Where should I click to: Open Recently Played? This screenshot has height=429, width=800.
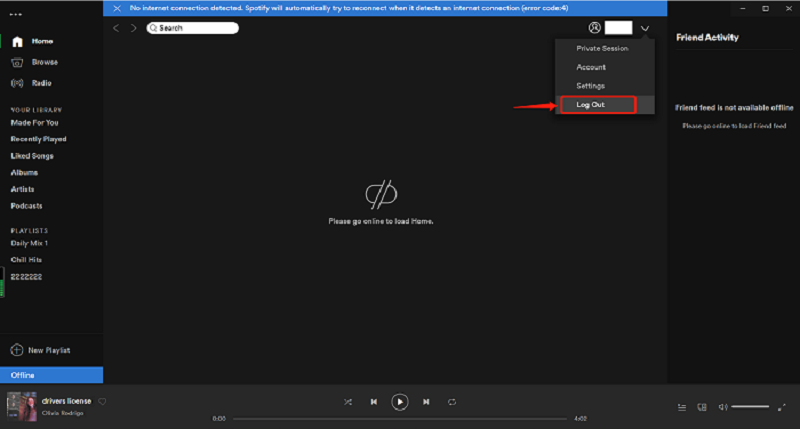pos(39,139)
